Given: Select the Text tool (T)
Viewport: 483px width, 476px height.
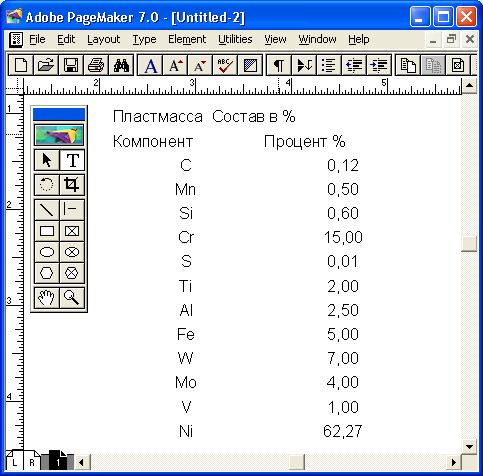Looking at the screenshot, I should tap(72, 160).
